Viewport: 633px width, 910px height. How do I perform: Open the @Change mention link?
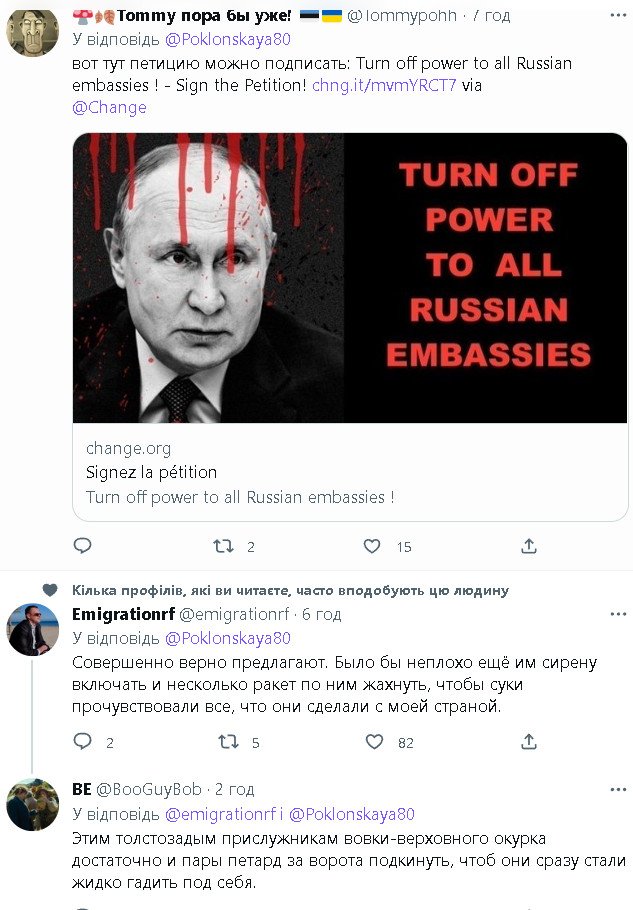[110, 107]
